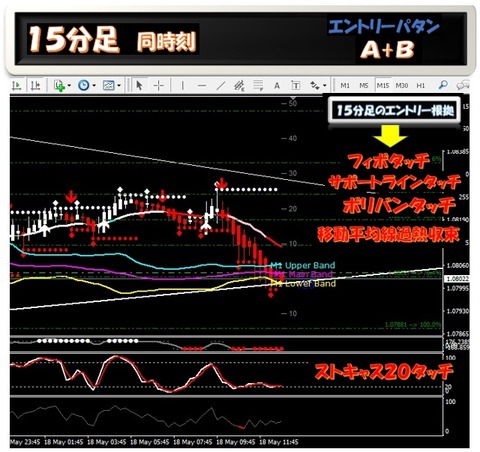Click price scale value 1.08060
Viewport: 480px width, 452px height.
[457, 266]
